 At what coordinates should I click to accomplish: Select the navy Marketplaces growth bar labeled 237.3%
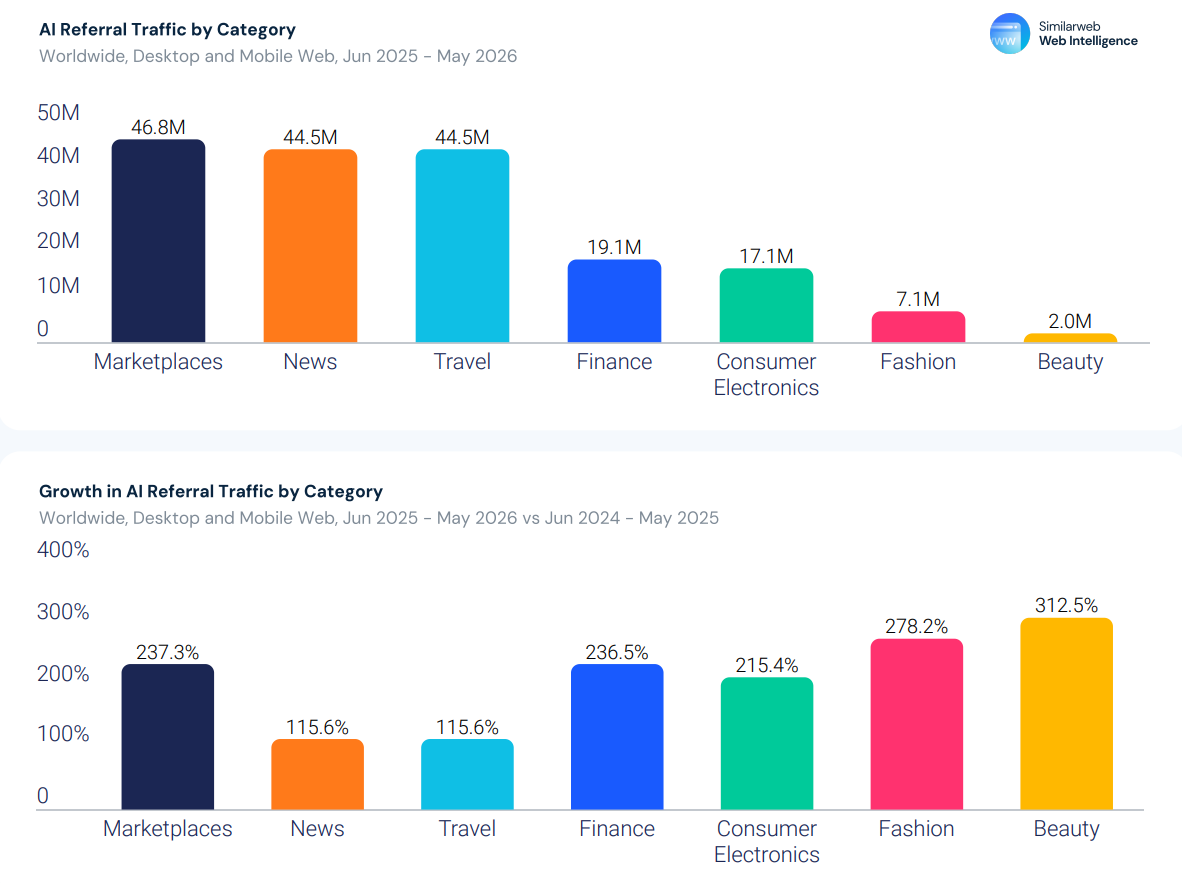click(x=167, y=737)
